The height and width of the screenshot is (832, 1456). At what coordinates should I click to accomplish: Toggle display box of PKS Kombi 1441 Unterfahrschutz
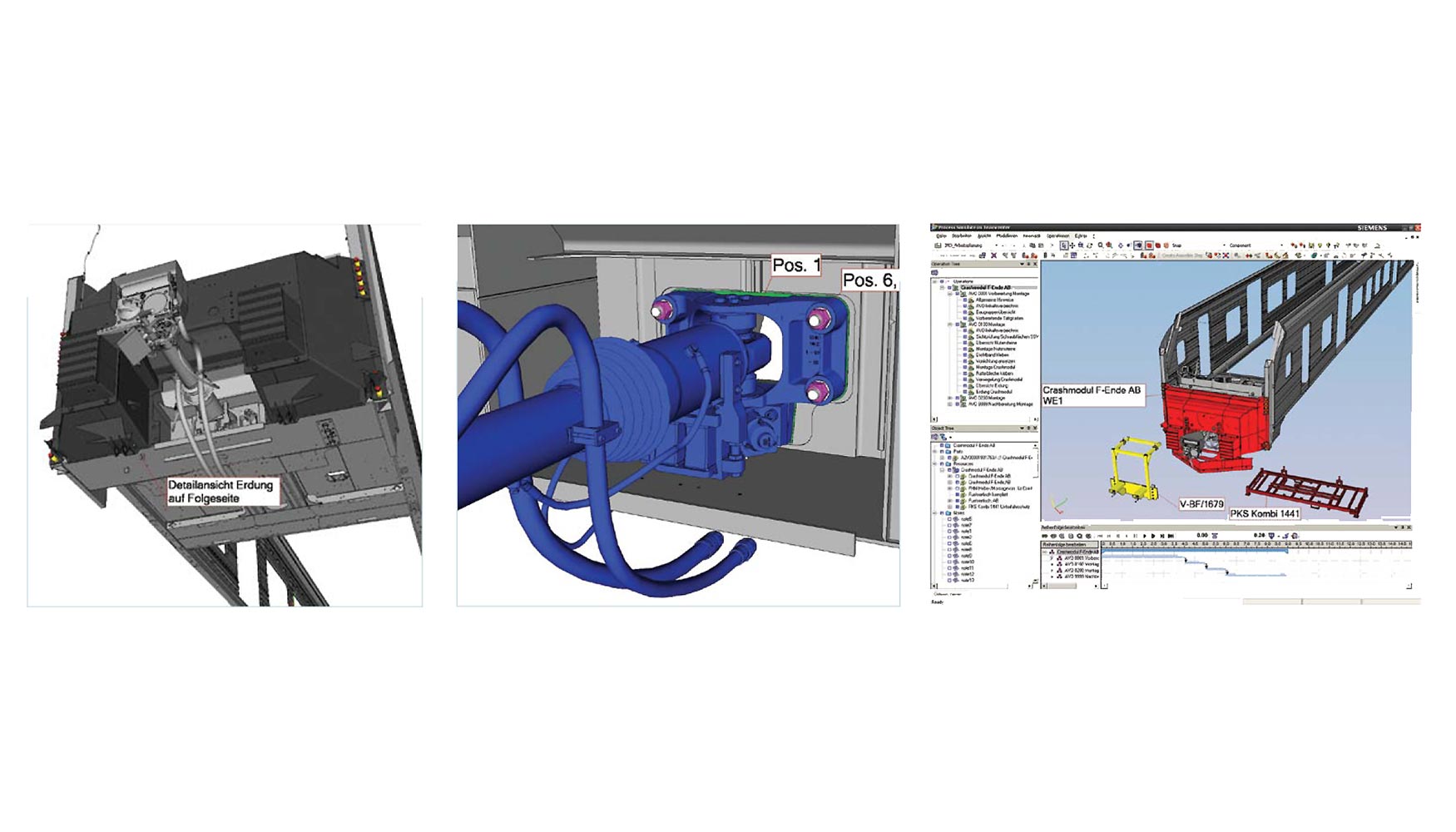958,507
